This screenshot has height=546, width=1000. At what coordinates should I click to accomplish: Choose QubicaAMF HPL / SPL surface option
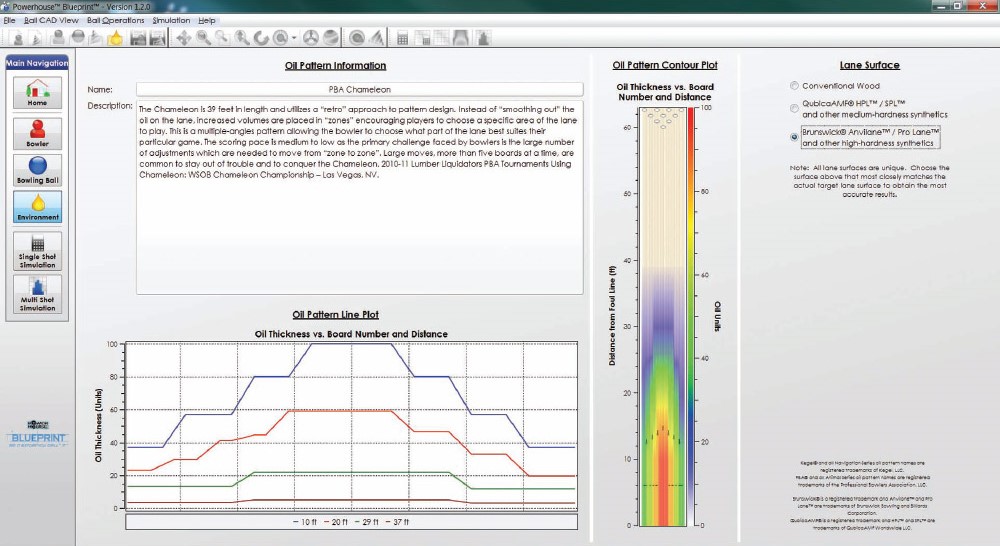click(x=795, y=108)
